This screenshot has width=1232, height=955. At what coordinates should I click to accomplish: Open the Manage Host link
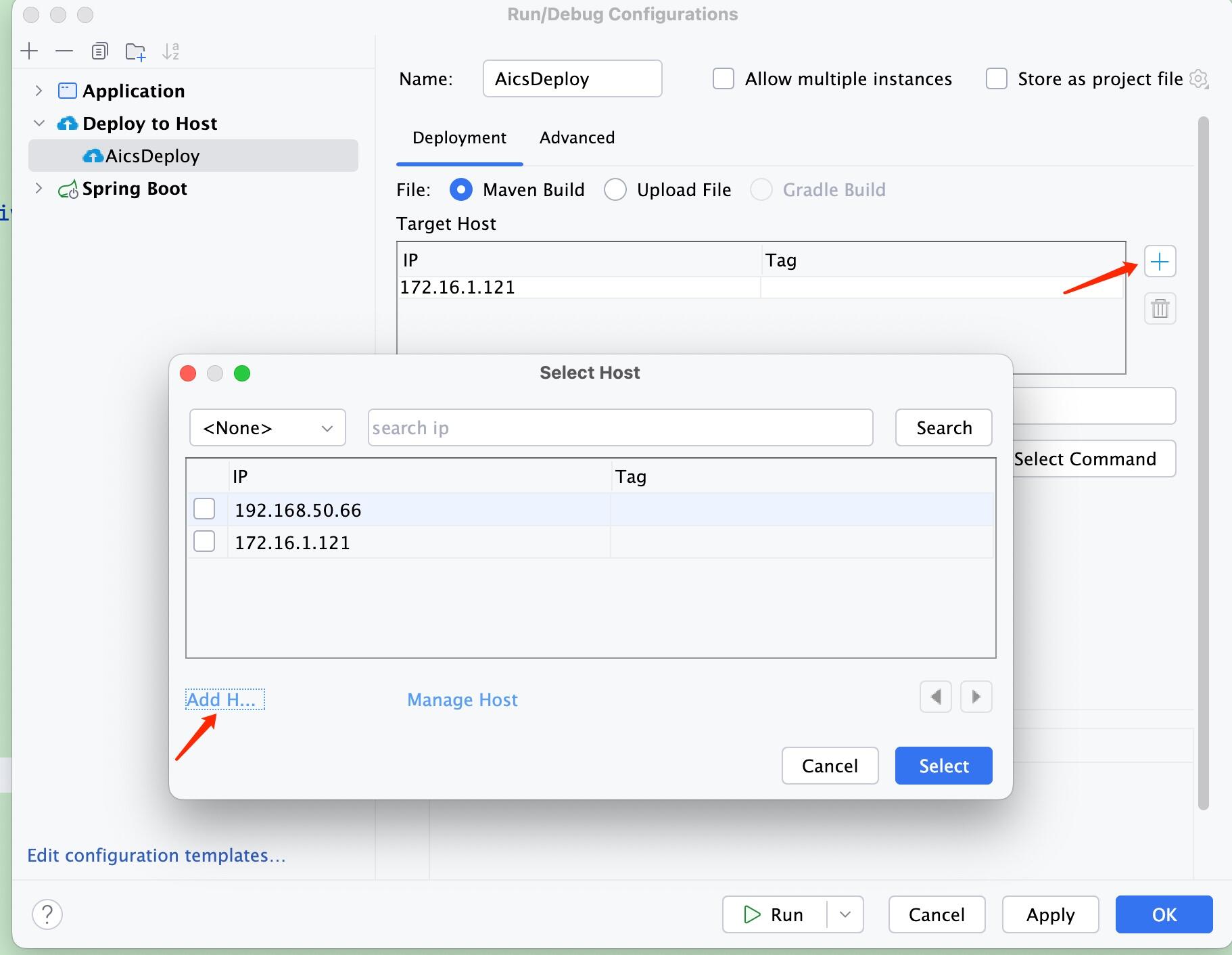coord(463,699)
